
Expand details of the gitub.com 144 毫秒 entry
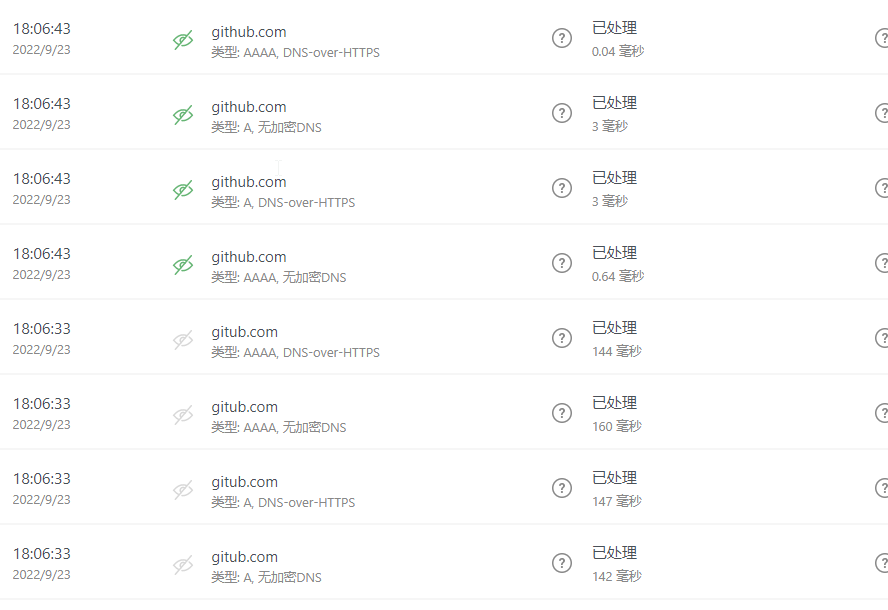(244, 332)
